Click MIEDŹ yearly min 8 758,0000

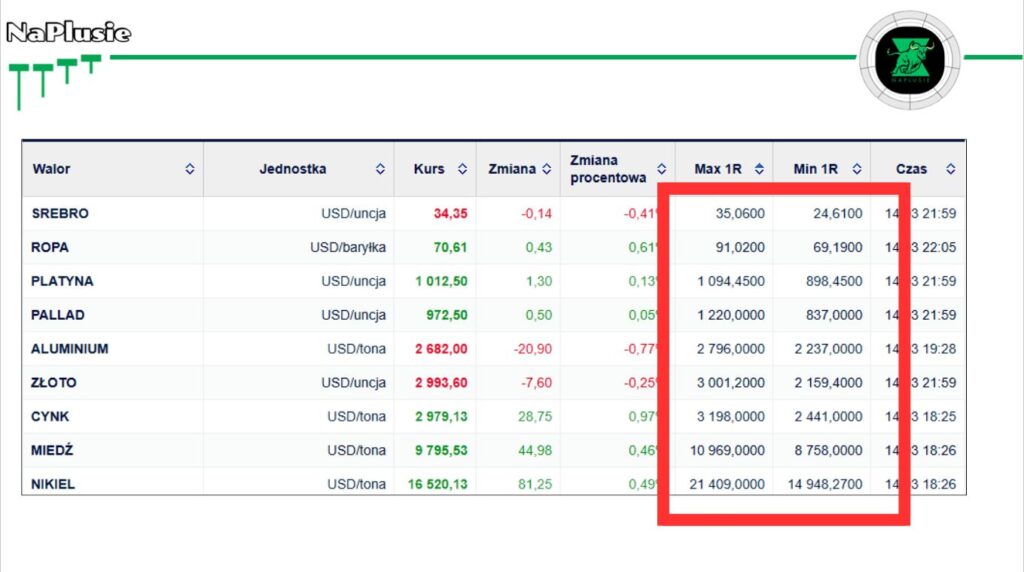pos(829,451)
